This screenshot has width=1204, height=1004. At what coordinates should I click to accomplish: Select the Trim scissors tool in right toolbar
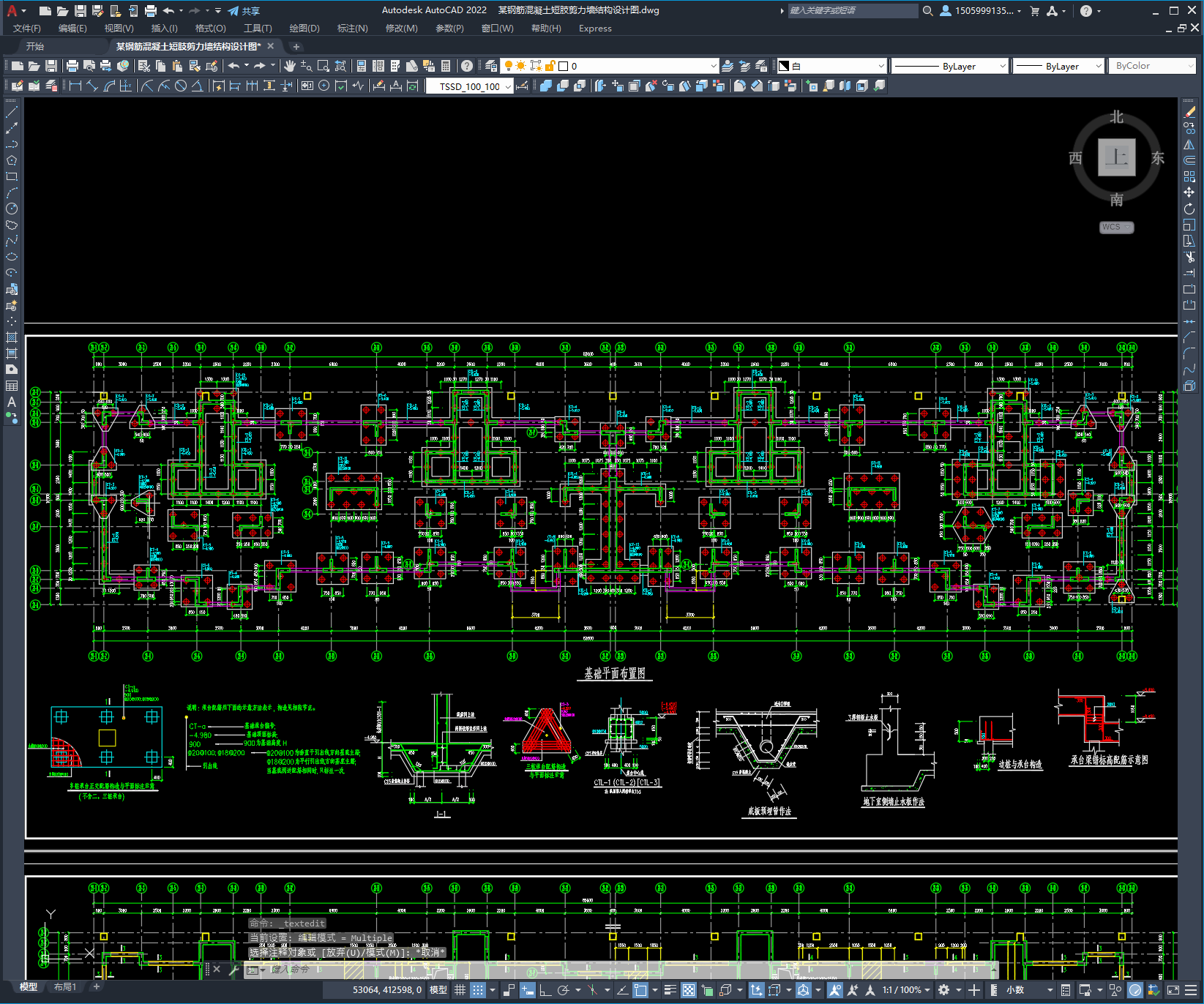[x=1189, y=257]
